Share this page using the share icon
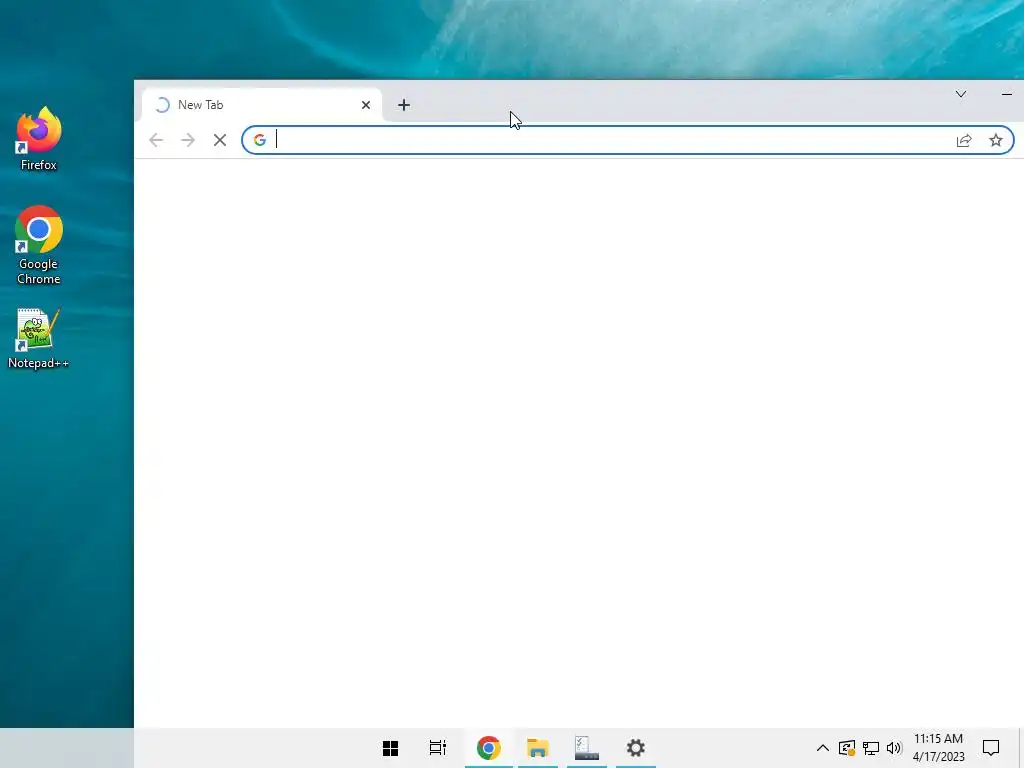The width and height of the screenshot is (1024, 768). 964,140
